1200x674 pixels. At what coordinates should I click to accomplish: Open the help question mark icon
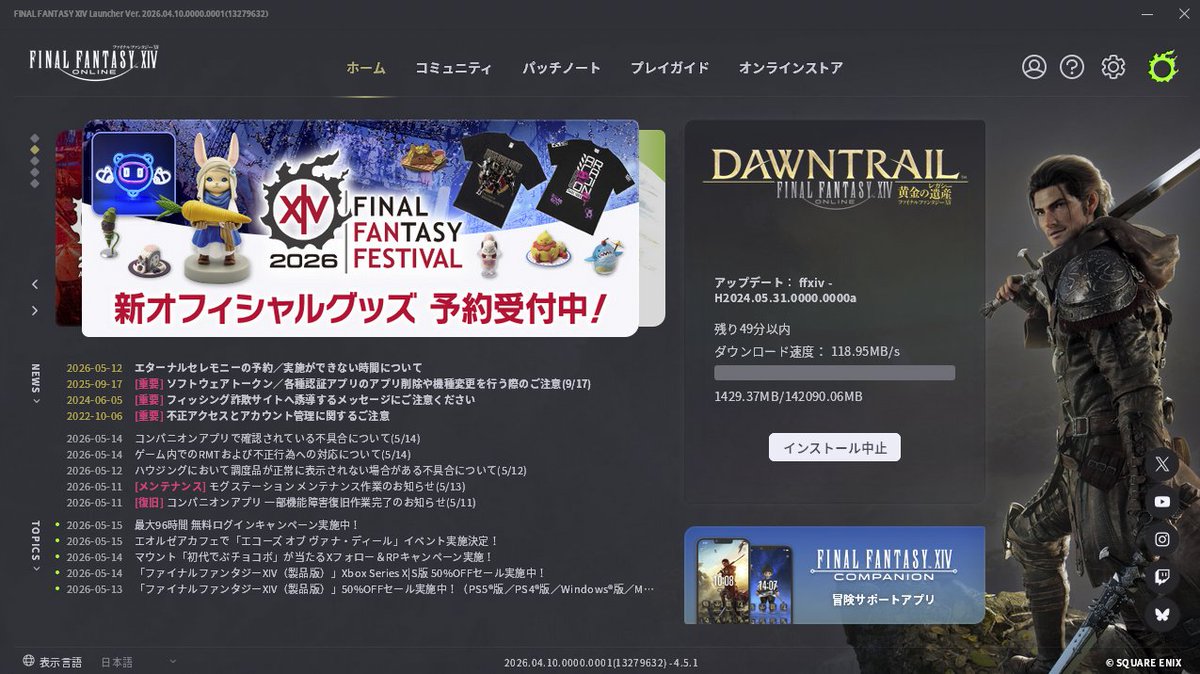[x=1072, y=67]
